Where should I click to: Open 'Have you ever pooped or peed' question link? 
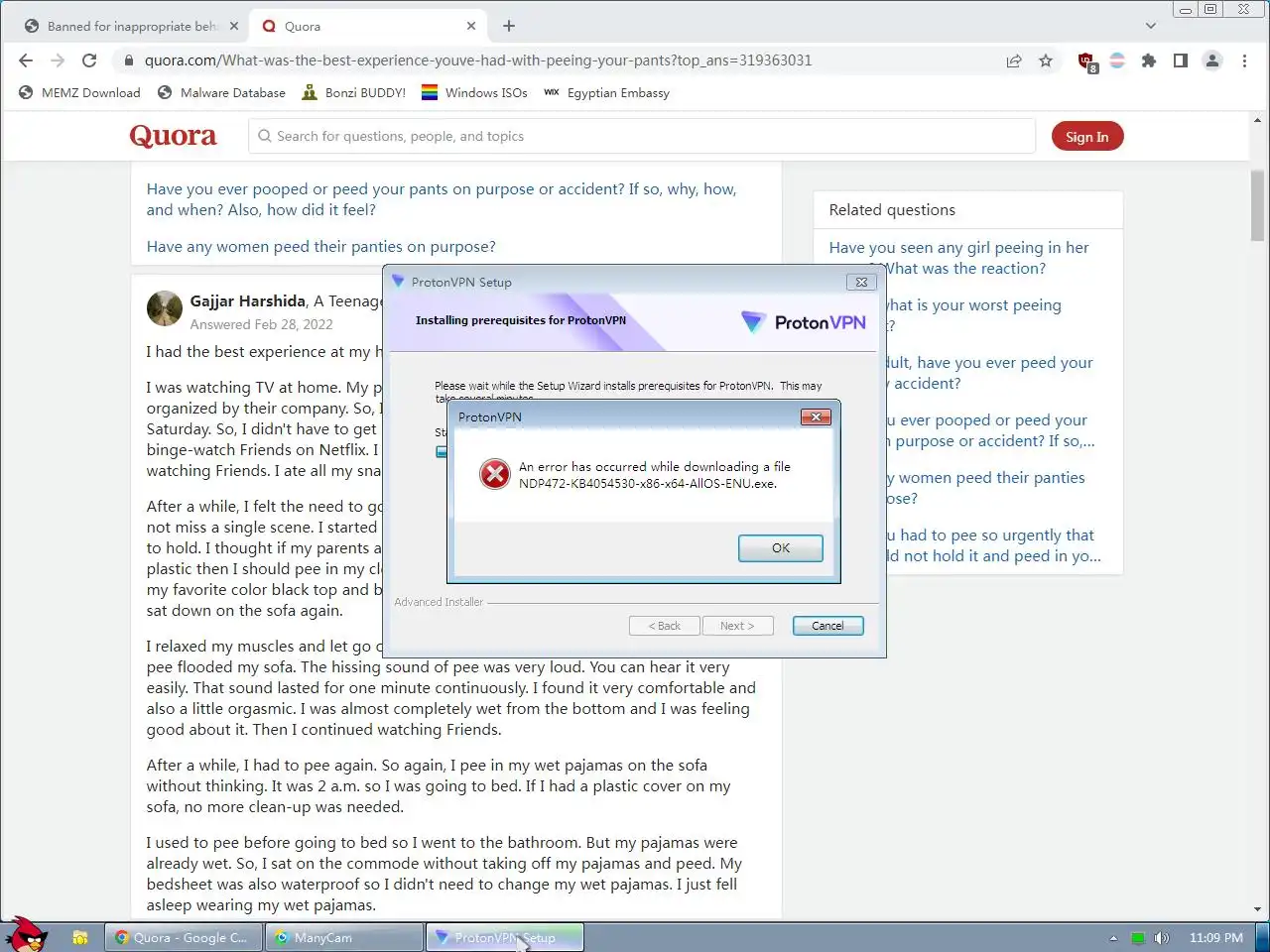pos(442,199)
